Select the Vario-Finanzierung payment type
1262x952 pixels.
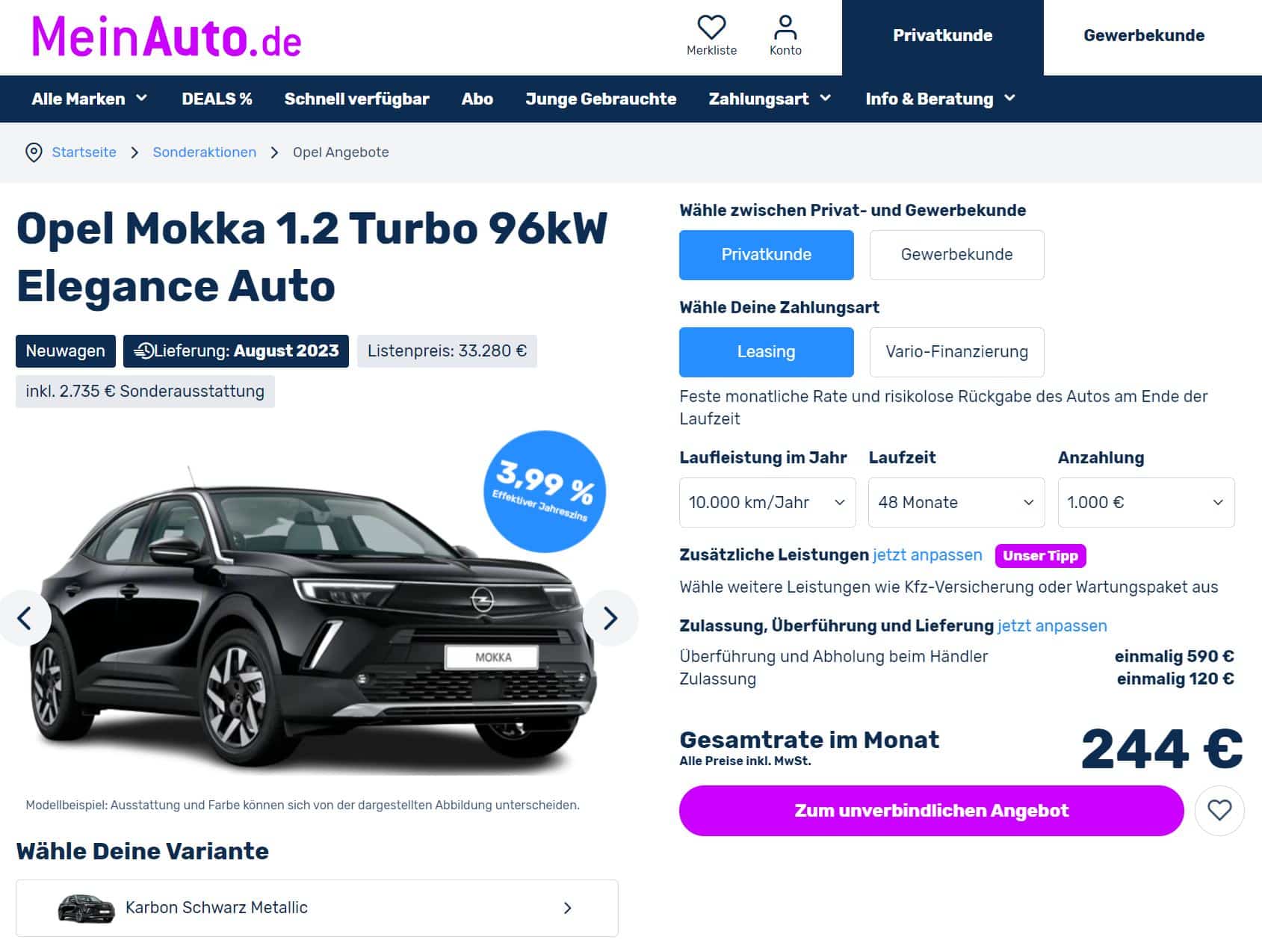point(956,352)
